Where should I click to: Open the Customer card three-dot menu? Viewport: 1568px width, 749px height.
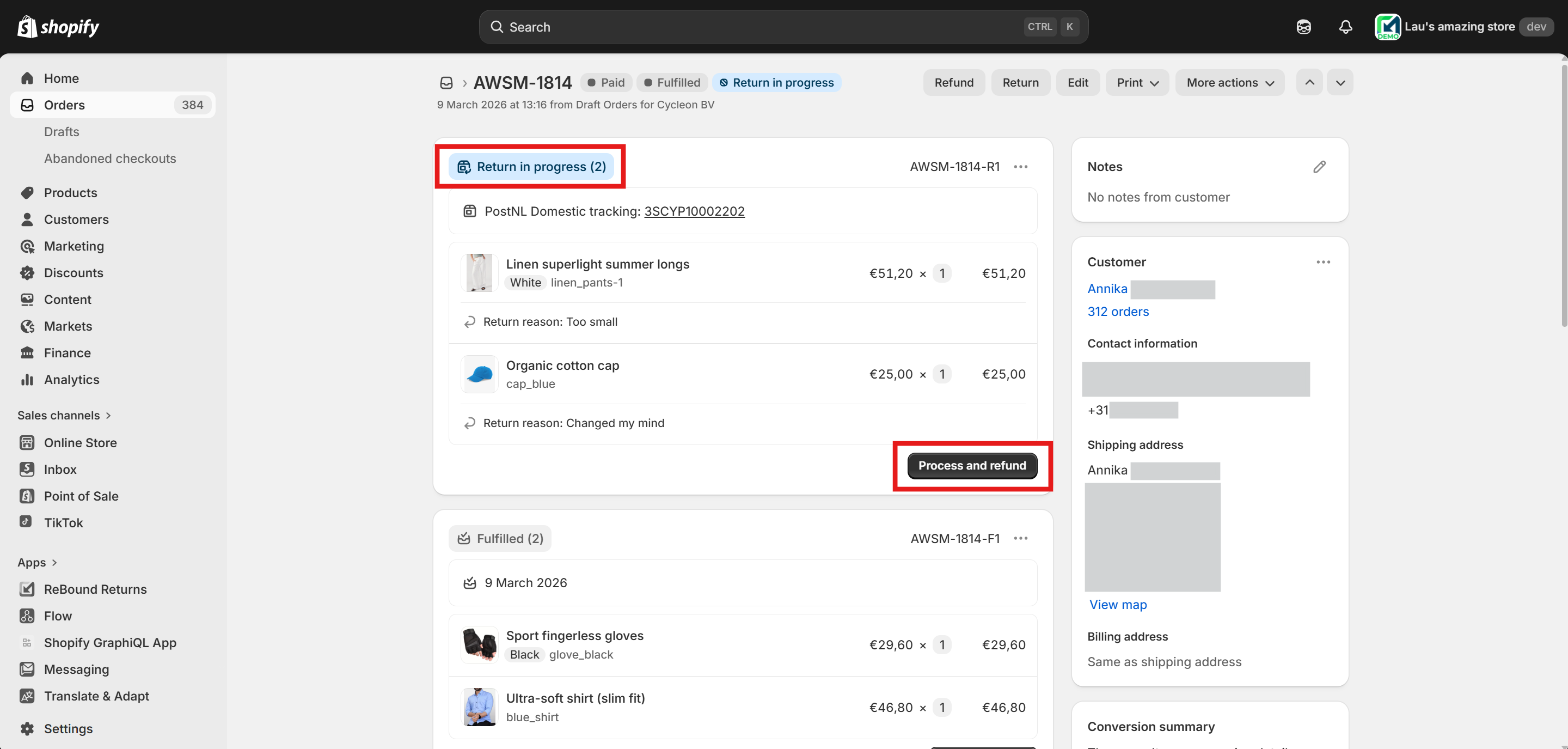[x=1322, y=263]
